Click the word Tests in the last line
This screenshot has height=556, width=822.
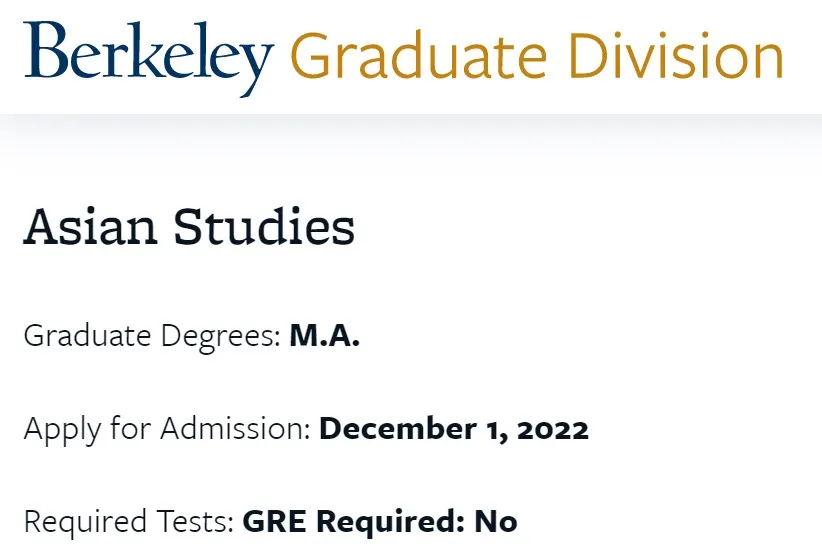click(x=200, y=521)
